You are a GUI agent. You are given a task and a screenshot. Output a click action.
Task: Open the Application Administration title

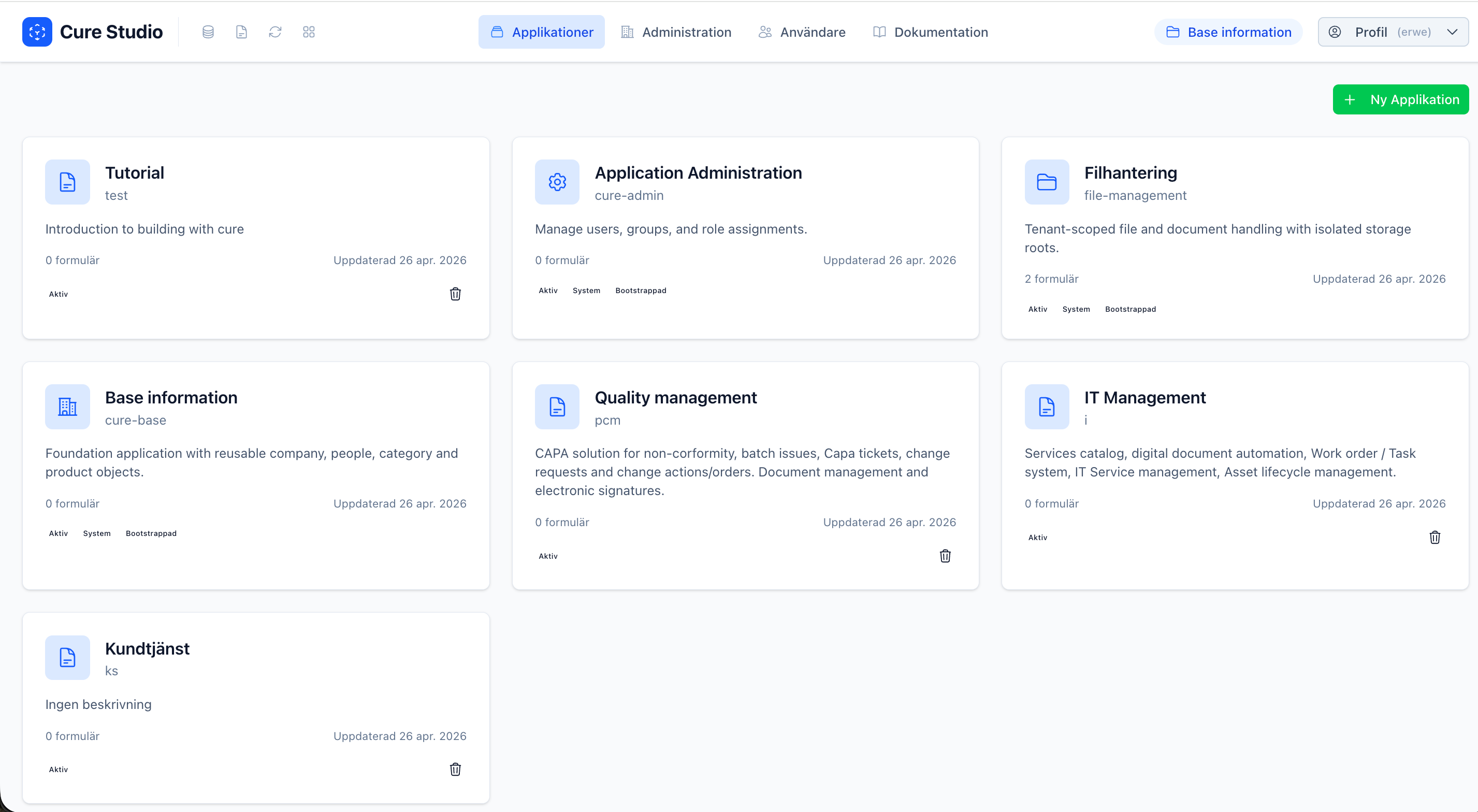(698, 173)
